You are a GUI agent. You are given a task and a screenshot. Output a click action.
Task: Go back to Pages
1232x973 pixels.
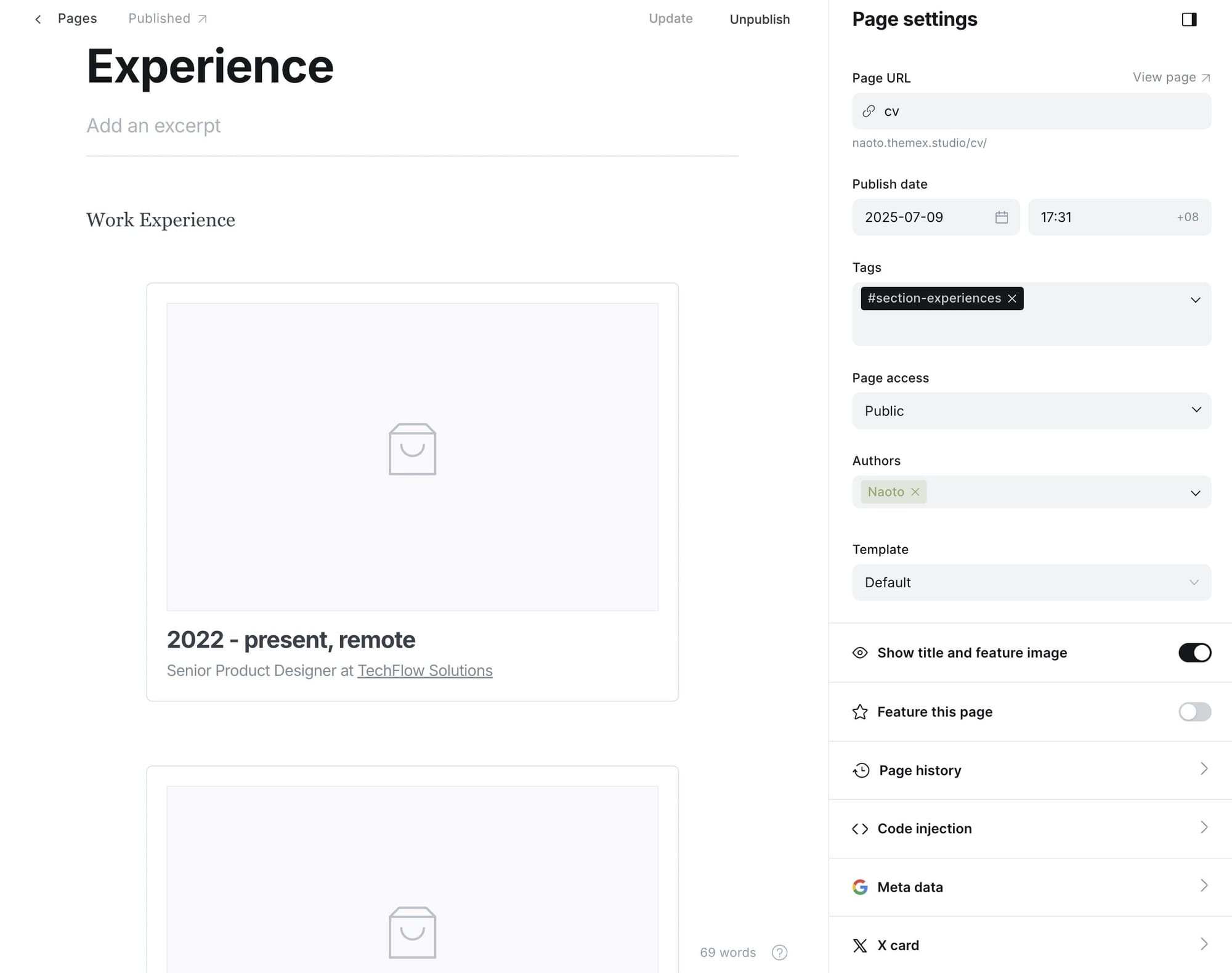click(77, 18)
